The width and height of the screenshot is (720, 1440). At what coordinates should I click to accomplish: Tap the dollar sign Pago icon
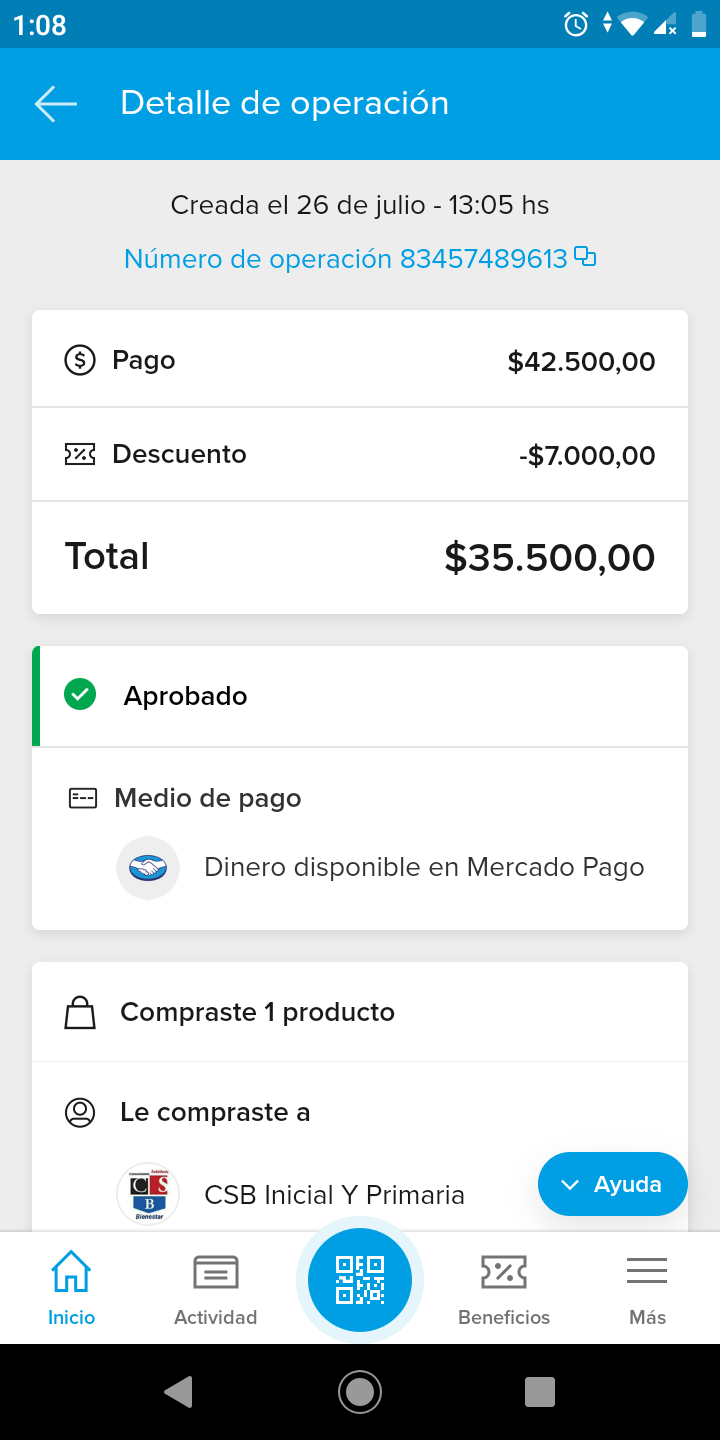tap(80, 360)
